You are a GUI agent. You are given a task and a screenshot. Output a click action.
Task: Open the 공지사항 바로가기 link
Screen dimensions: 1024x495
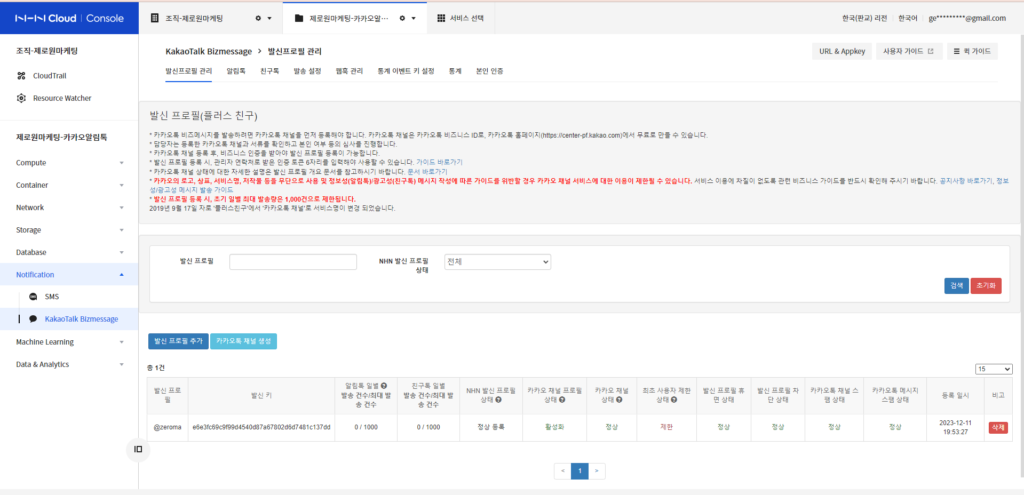965,180
